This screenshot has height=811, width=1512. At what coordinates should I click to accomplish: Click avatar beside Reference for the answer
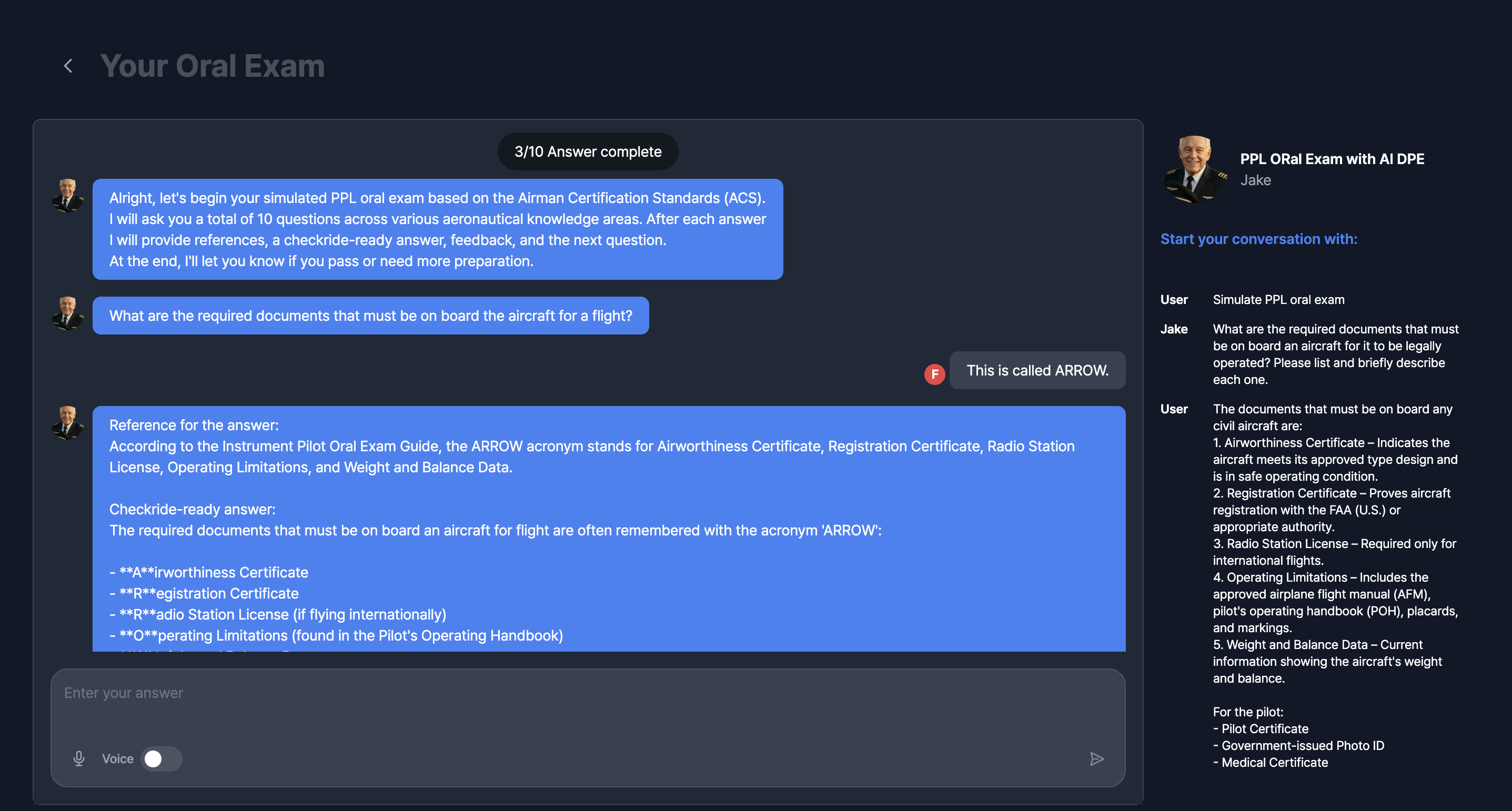(x=67, y=422)
